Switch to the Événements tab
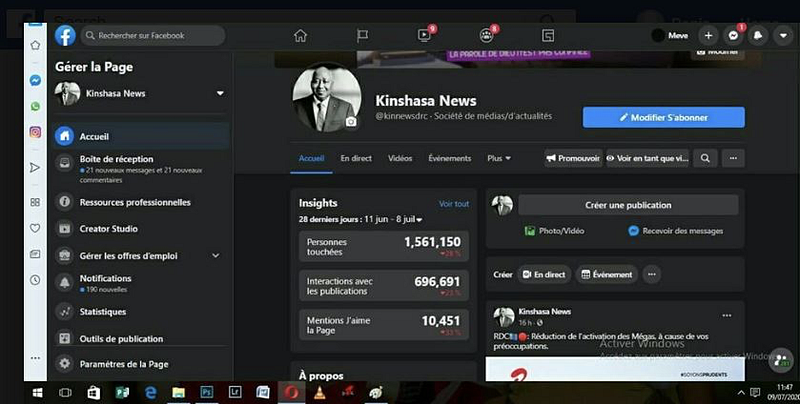 pyautogui.click(x=449, y=158)
